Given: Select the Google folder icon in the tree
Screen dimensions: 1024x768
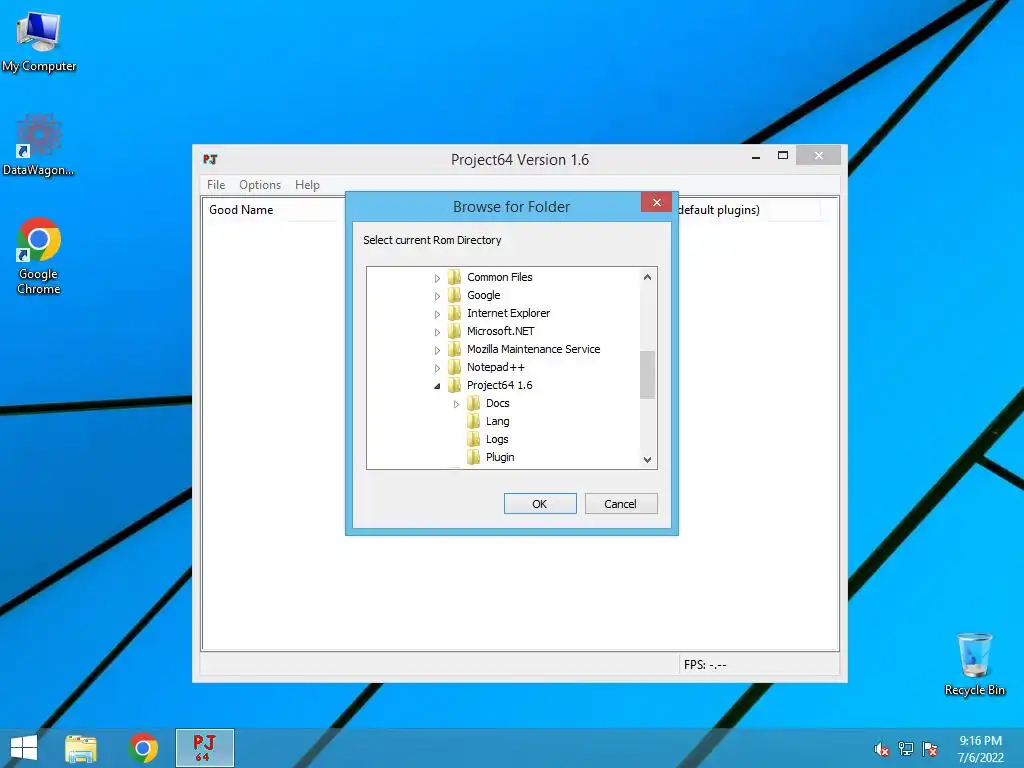Looking at the screenshot, I should 455,295.
